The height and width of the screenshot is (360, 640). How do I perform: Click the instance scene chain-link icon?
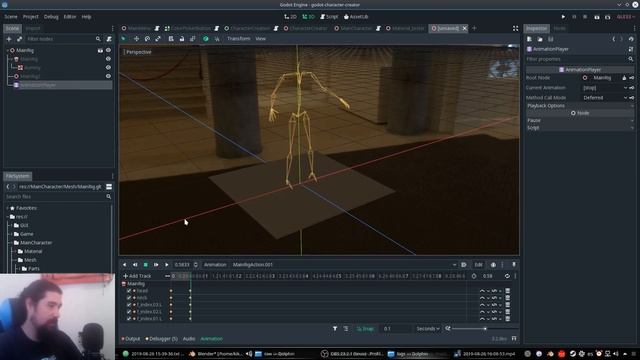click(x=19, y=39)
